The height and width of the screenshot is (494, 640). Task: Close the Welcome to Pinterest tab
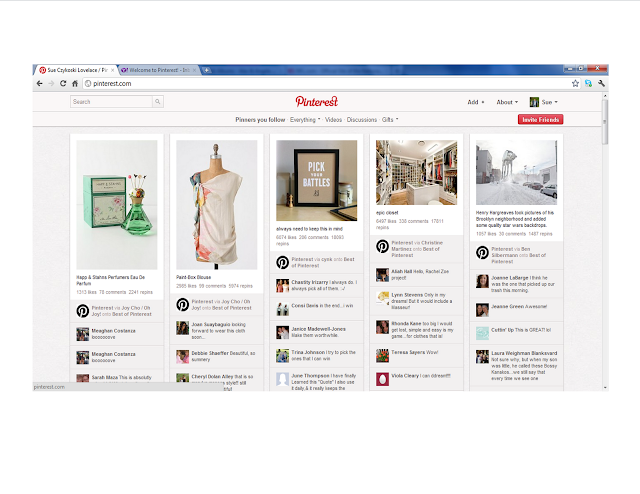194,70
